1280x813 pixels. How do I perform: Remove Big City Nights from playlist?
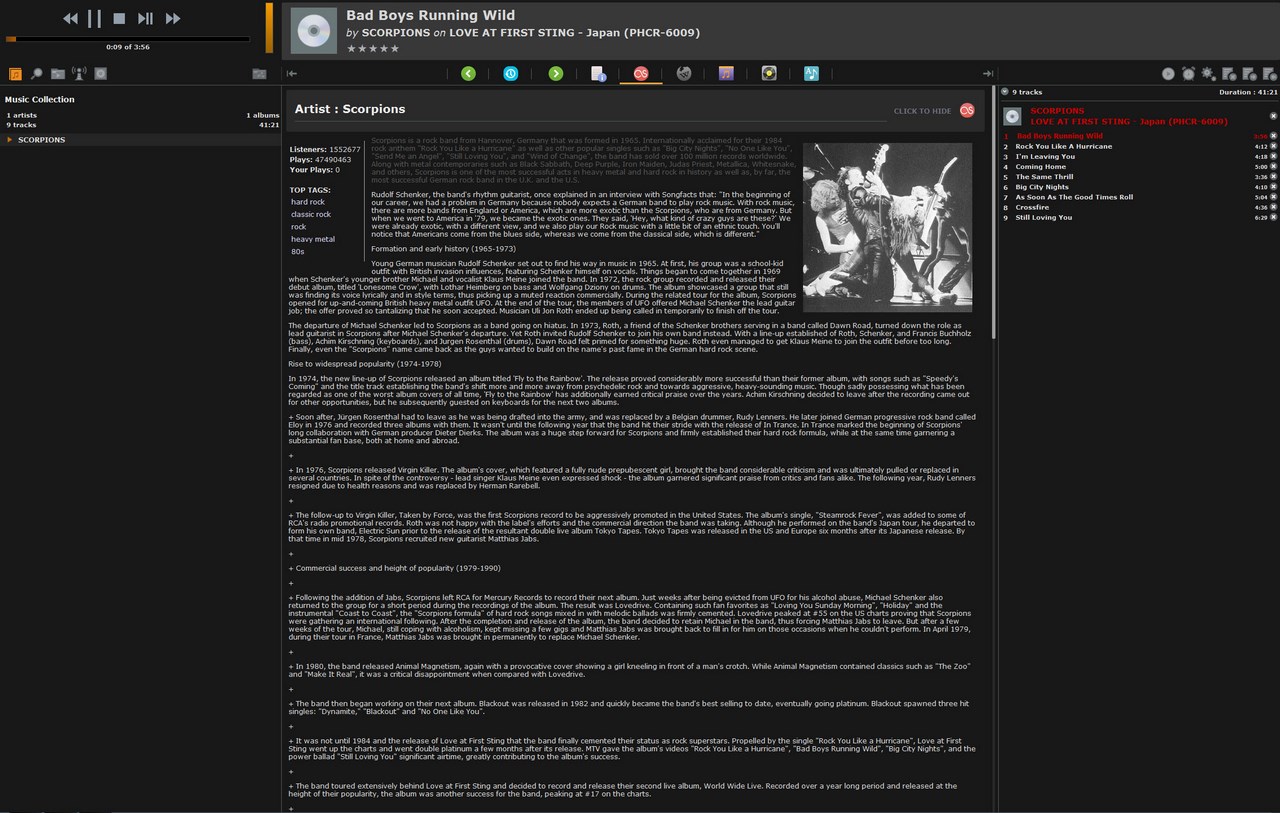point(1273,187)
